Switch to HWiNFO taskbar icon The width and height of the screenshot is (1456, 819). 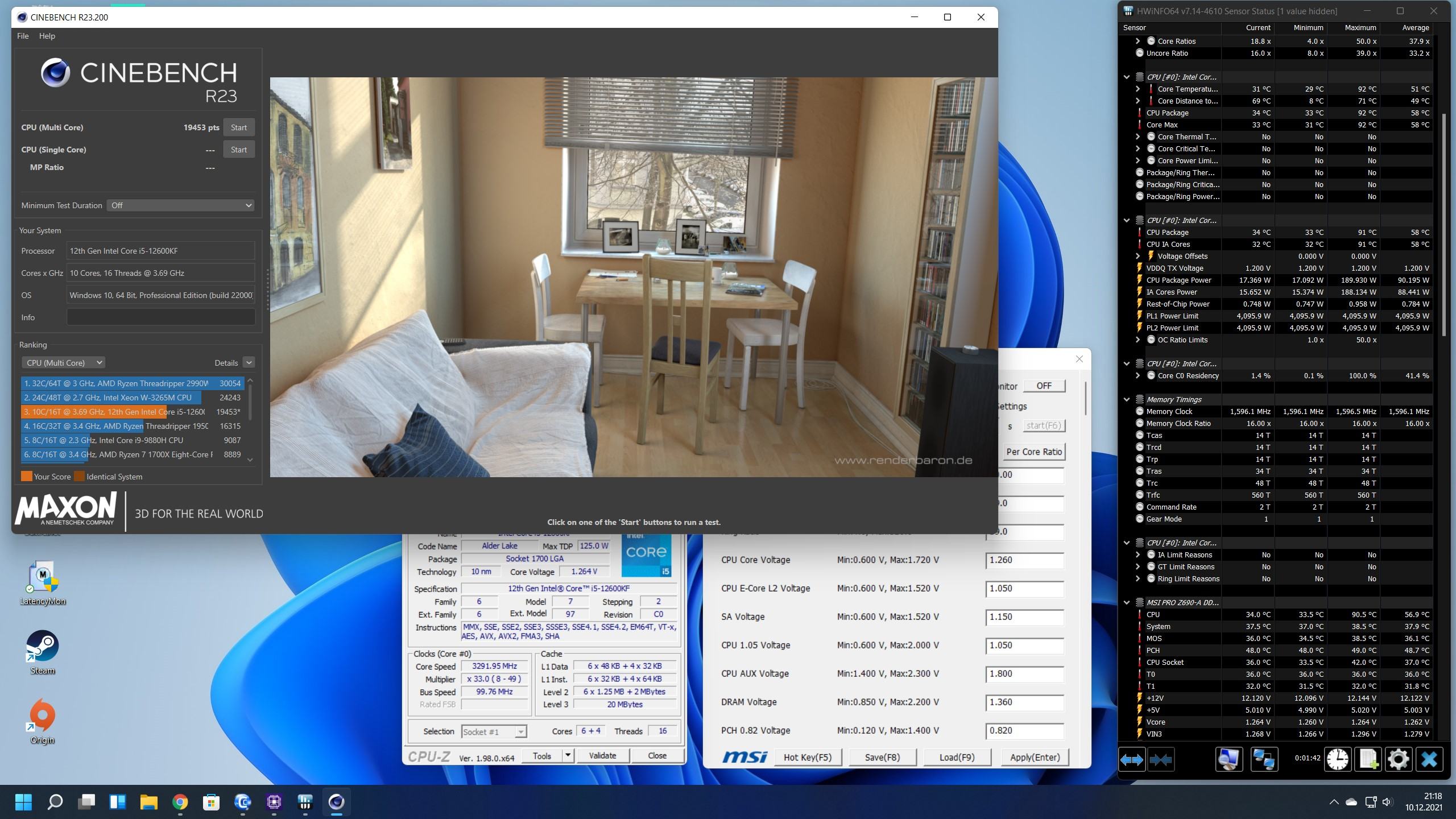click(305, 802)
